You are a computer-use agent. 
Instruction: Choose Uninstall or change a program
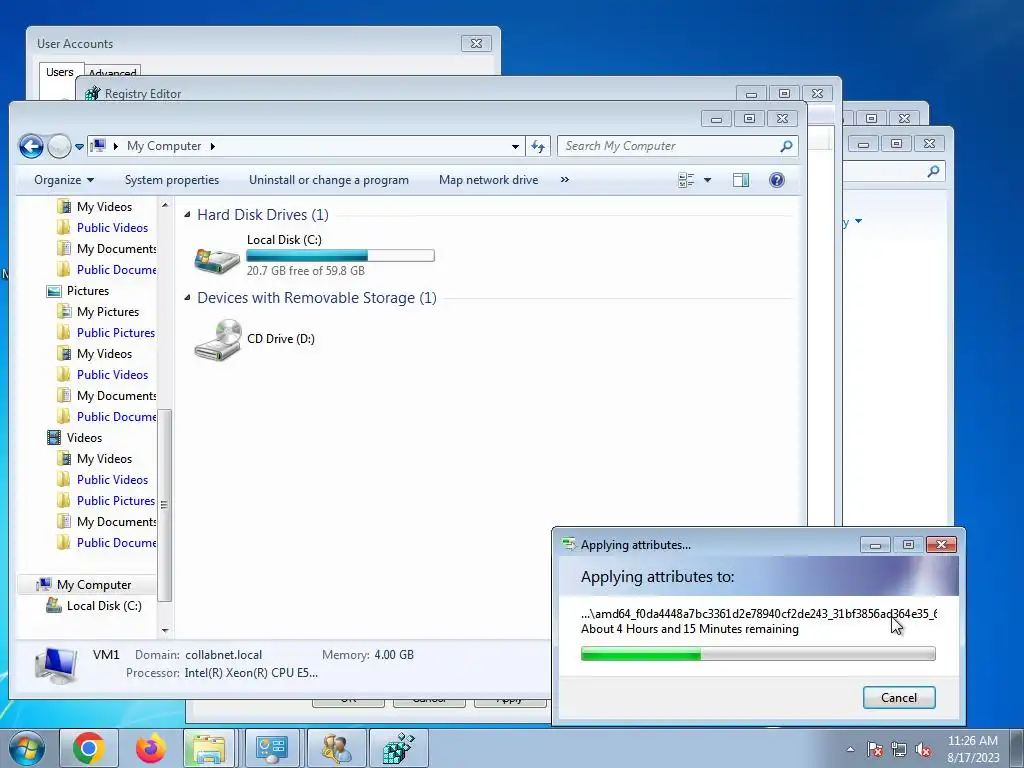pyautogui.click(x=328, y=180)
